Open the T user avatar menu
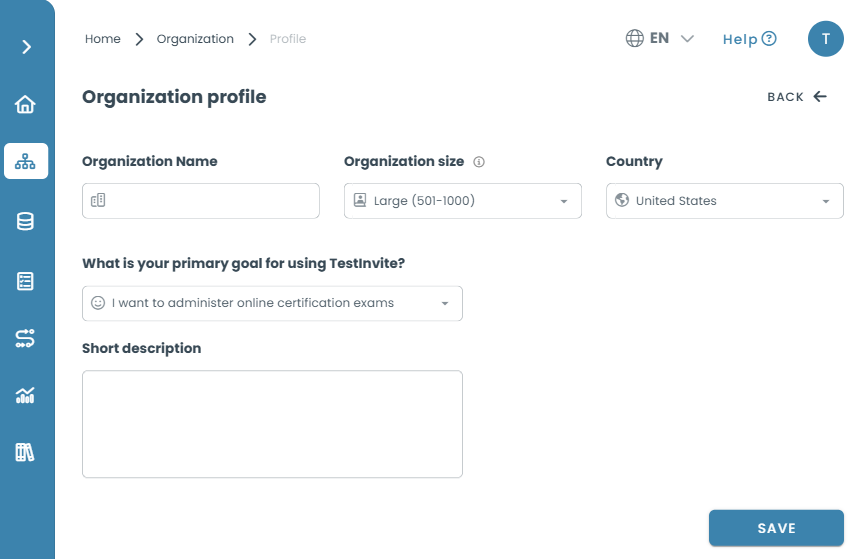The image size is (868, 559). (x=825, y=39)
